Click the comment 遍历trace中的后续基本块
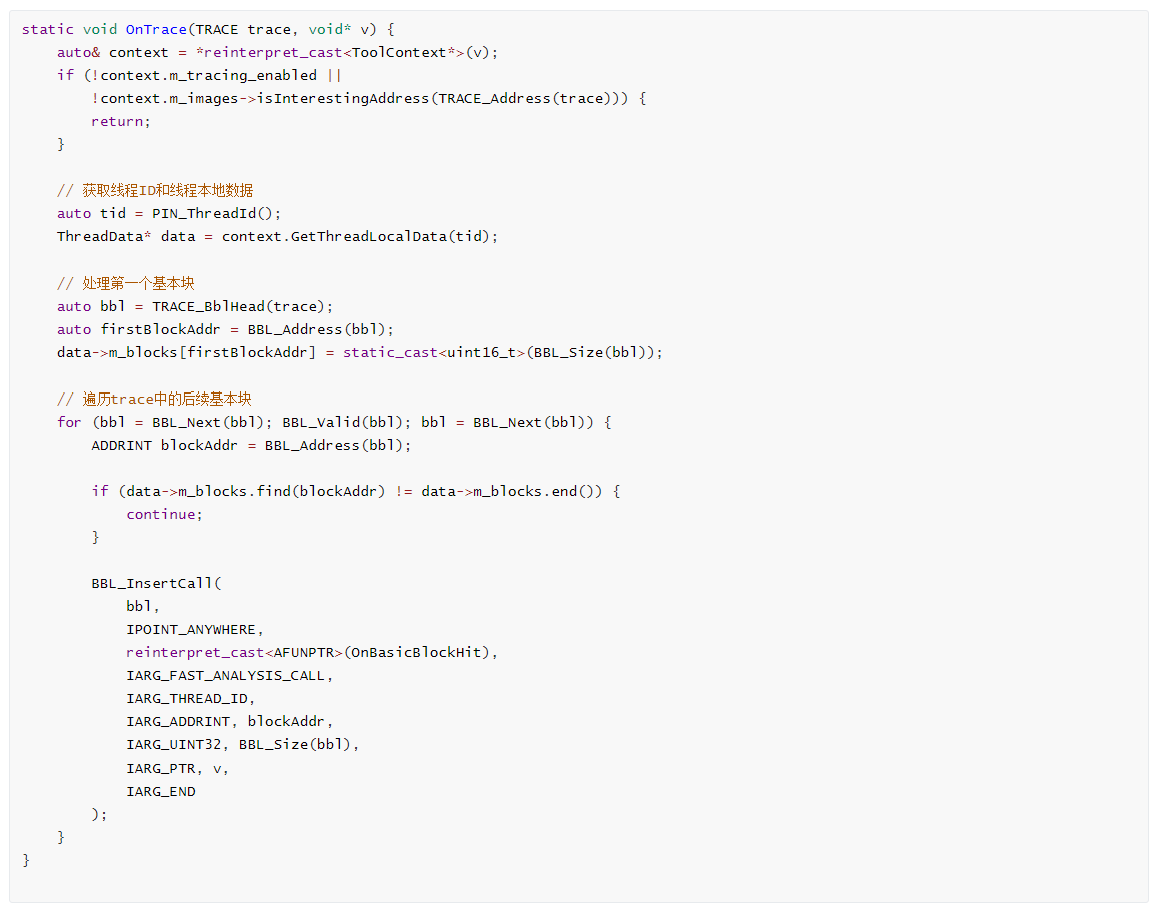Screen dimensions: 1162x914 pos(154,399)
